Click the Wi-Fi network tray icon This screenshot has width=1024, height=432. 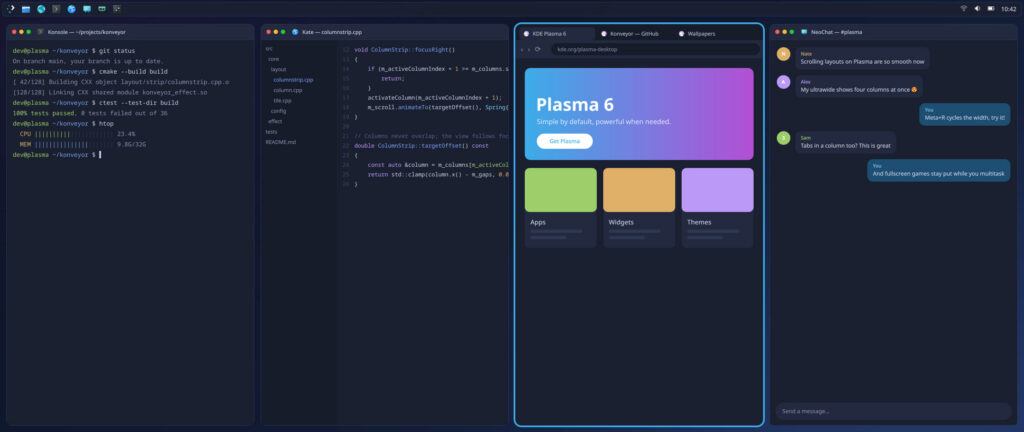coord(963,8)
